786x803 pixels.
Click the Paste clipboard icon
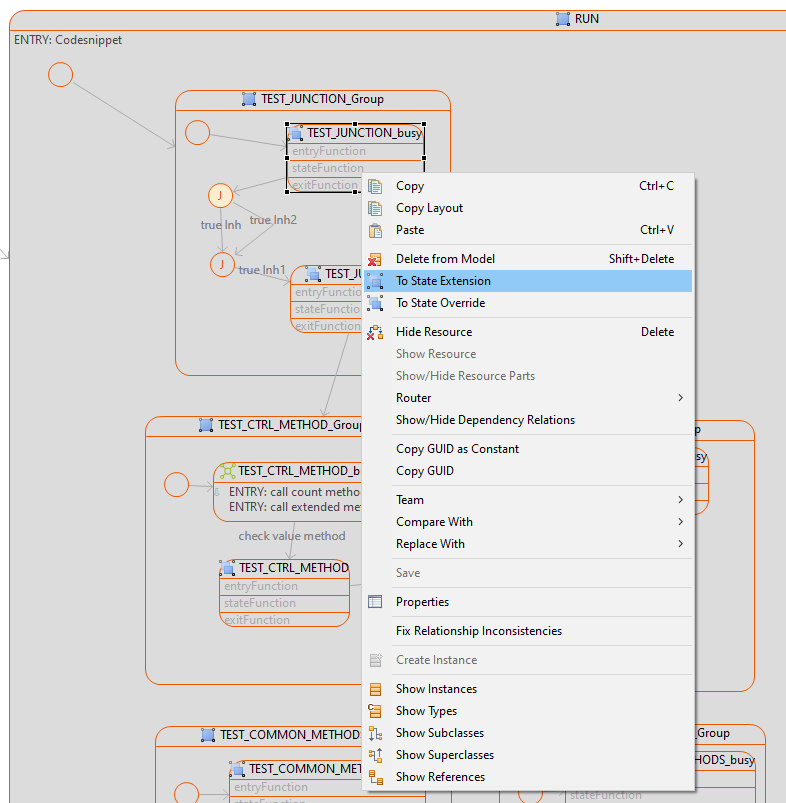(375, 230)
